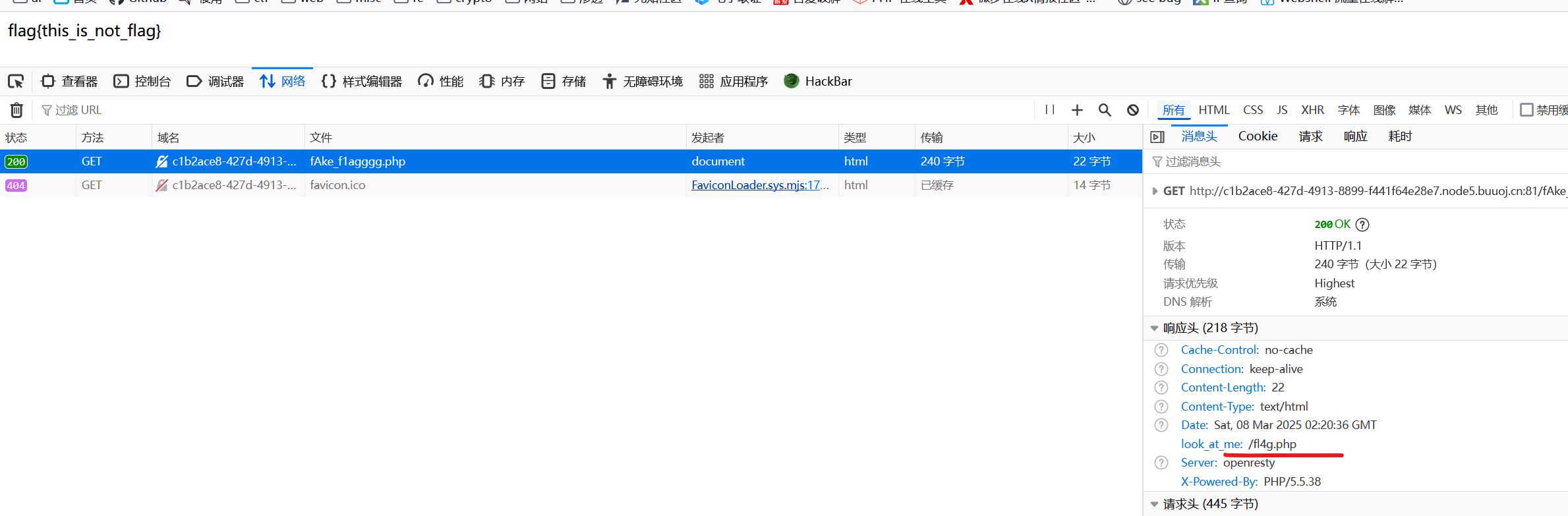Open help icon for Date header

[x=1161, y=425]
